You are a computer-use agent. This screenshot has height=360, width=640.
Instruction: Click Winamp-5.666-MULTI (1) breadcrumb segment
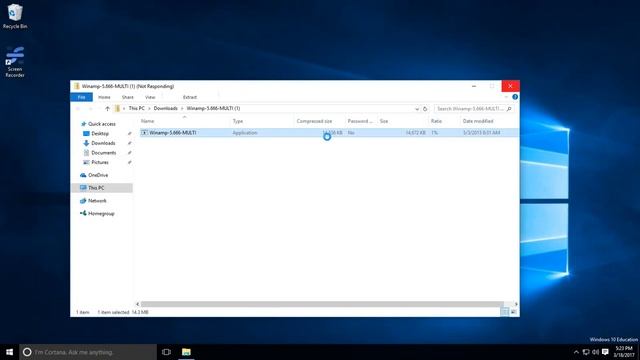tap(213, 109)
